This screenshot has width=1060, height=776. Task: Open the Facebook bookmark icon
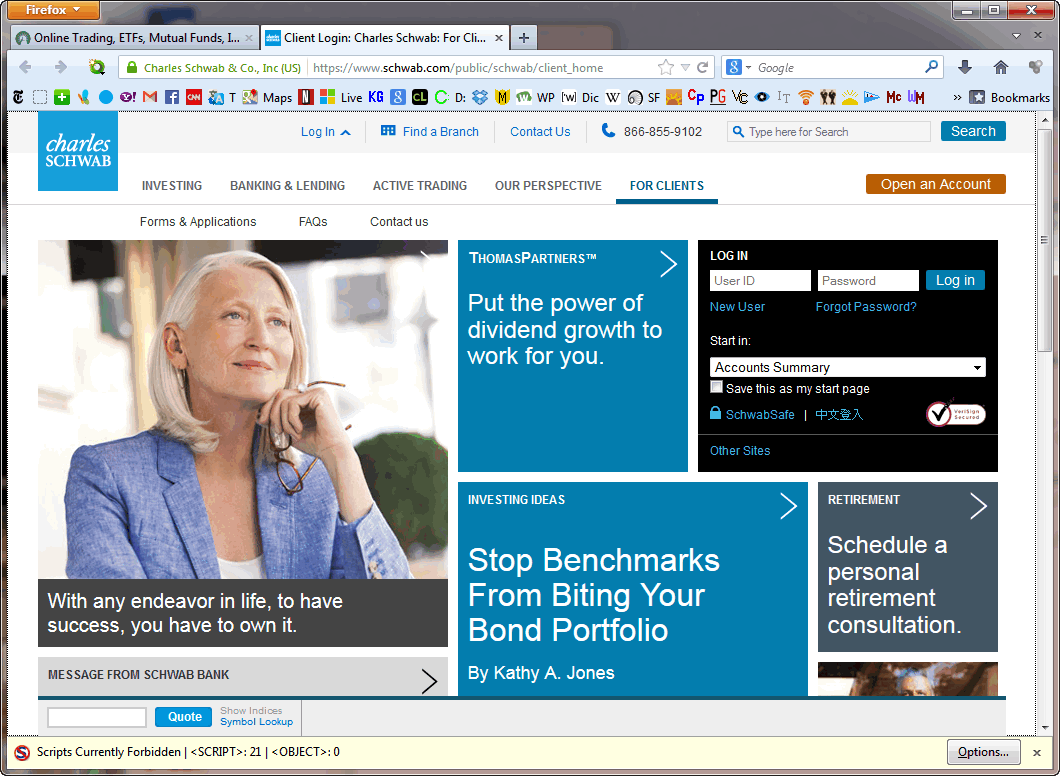(x=172, y=97)
